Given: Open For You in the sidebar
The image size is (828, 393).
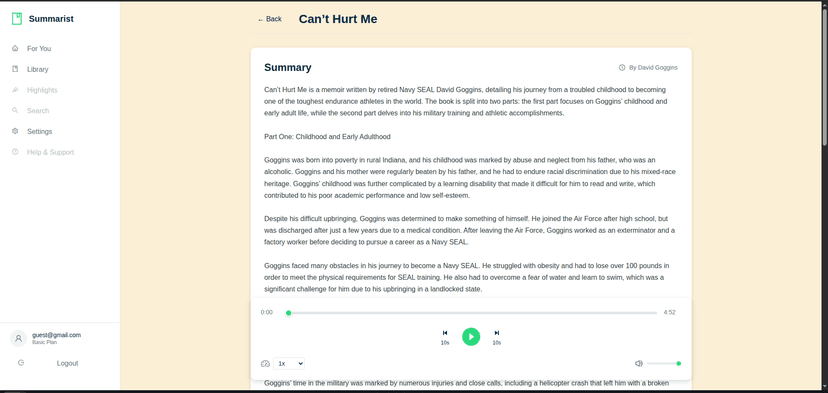Looking at the screenshot, I should pos(39,49).
